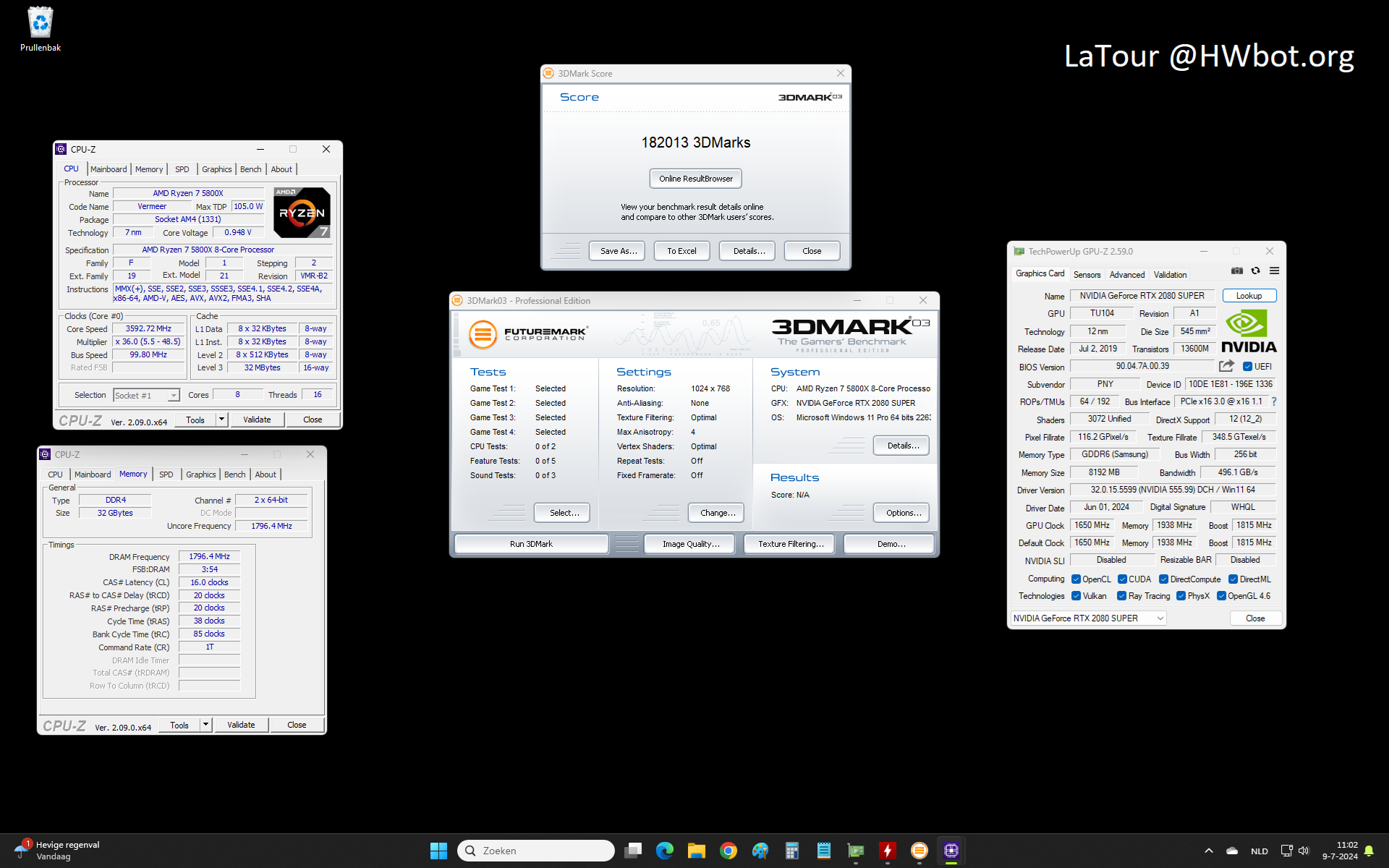Open the Prullenbak recycle bin icon
The image size is (1389, 868).
(41, 29)
